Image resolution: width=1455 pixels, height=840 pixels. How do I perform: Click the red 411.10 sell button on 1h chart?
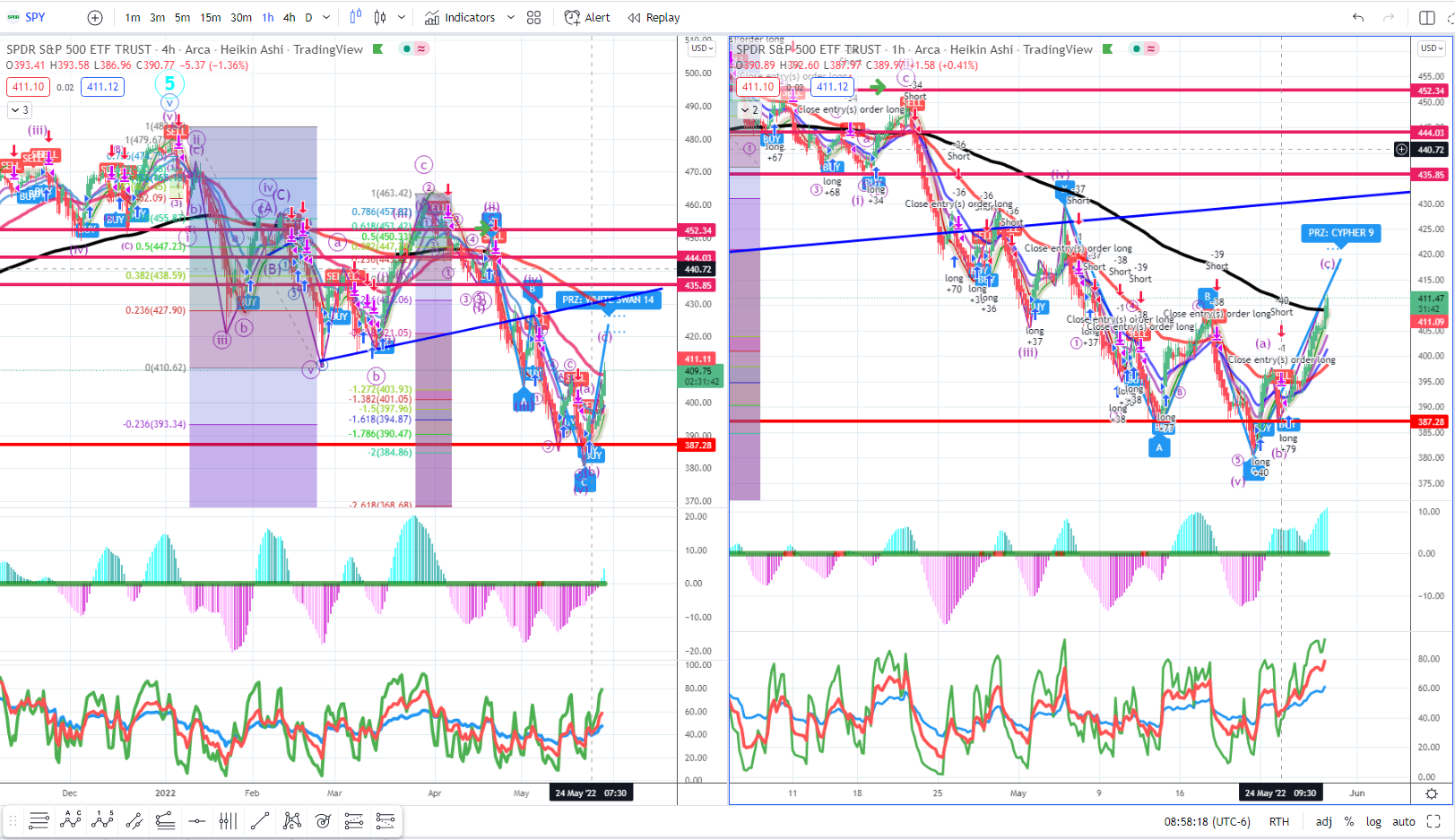pyautogui.click(x=758, y=87)
